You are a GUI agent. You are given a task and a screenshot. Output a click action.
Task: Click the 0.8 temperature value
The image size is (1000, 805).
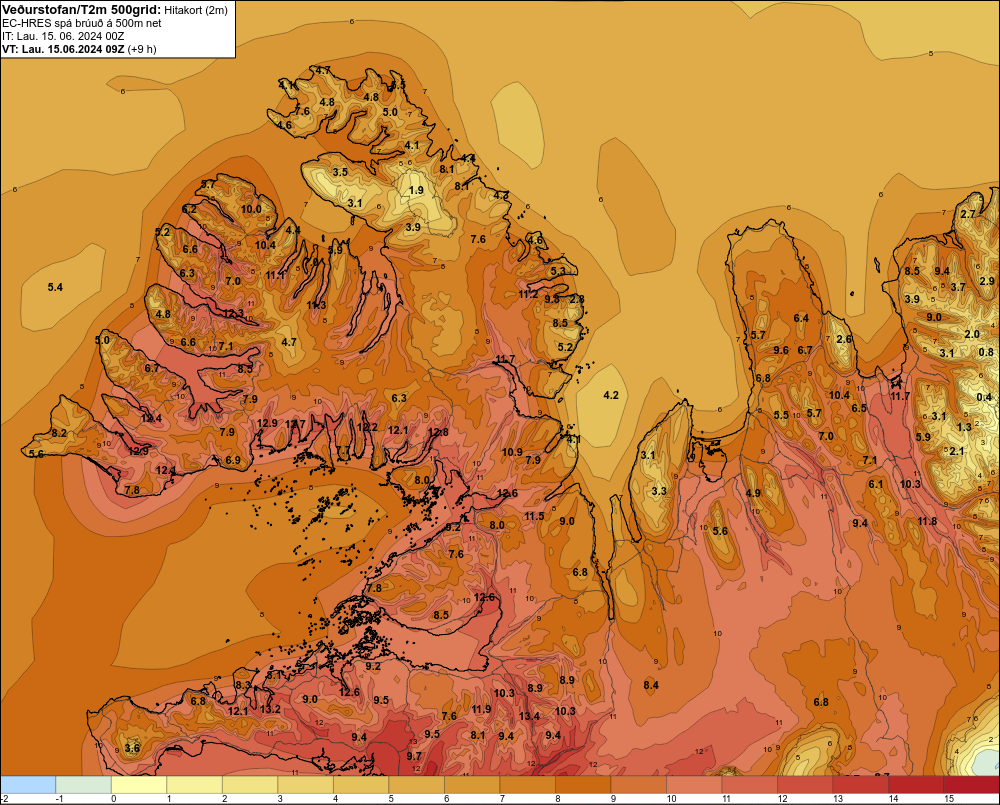click(x=986, y=352)
